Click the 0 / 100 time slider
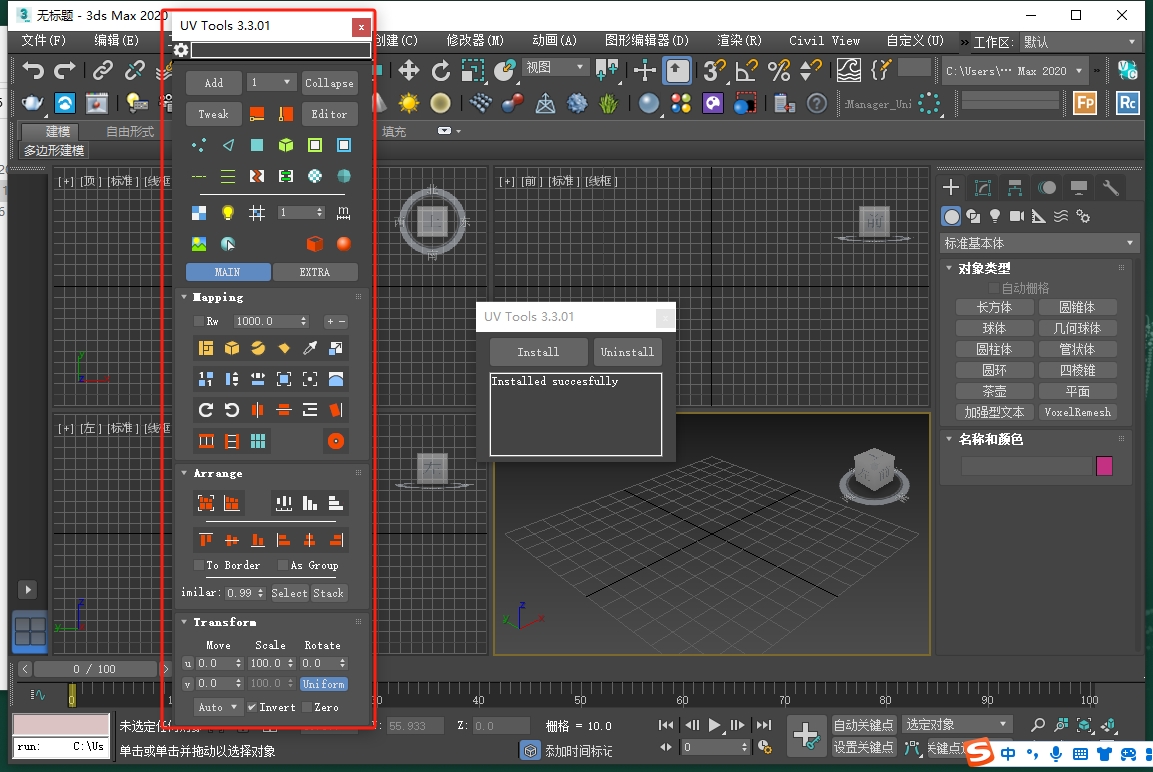Image resolution: width=1153 pixels, height=772 pixels. click(x=95, y=669)
